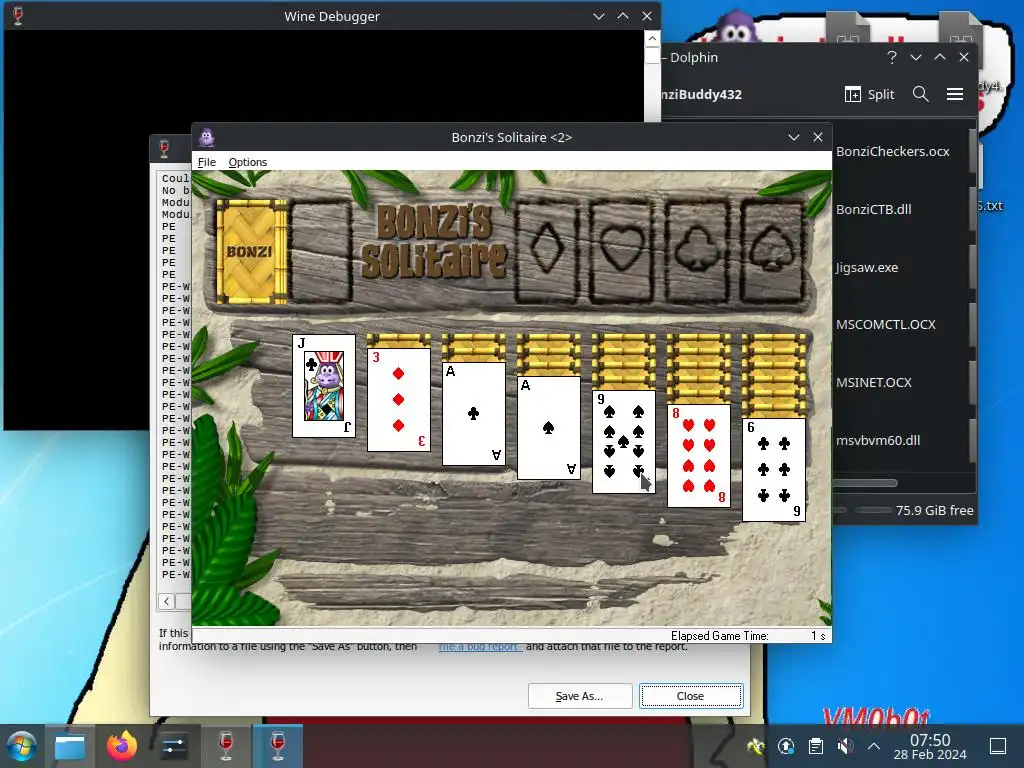Click the horizontal scrollbar in Dolphin file list
This screenshot has width=1024, height=768.
865,483
